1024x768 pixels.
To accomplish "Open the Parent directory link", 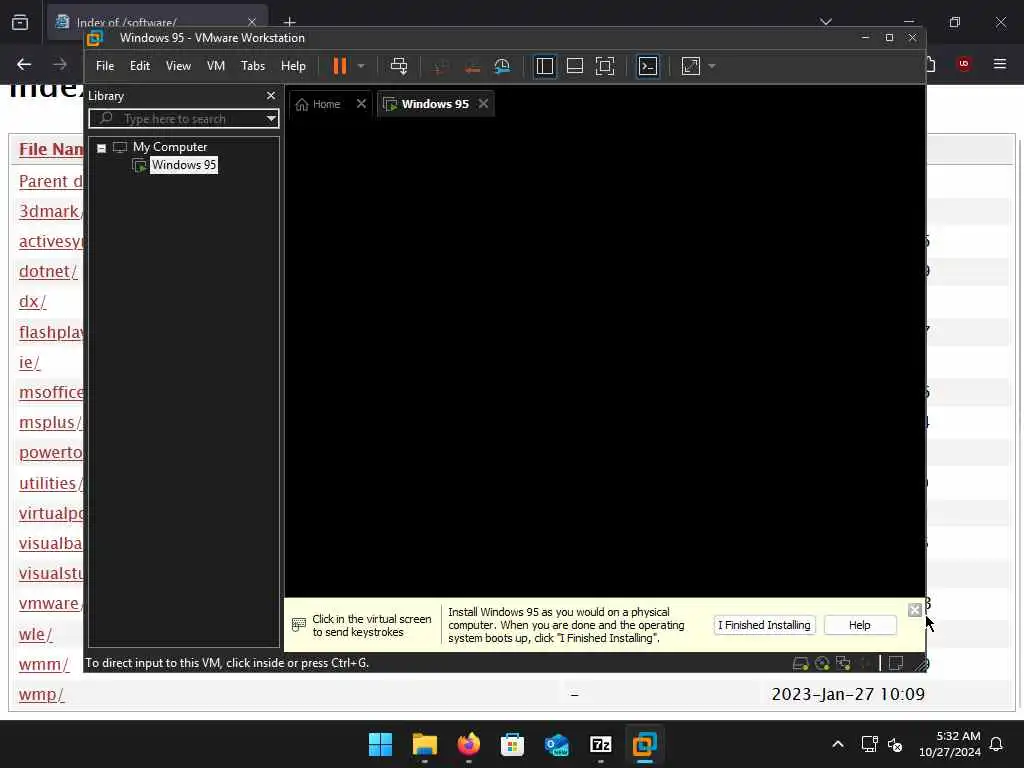I will [50, 182].
